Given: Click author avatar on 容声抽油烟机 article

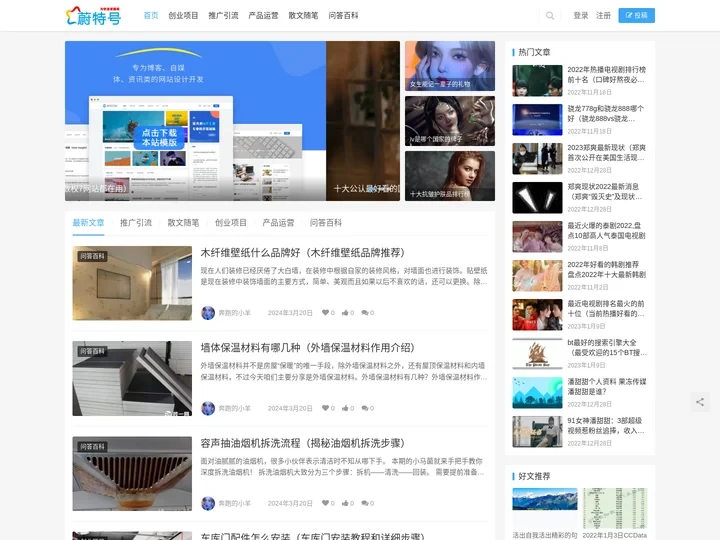Looking at the screenshot, I should pos(208,503).
